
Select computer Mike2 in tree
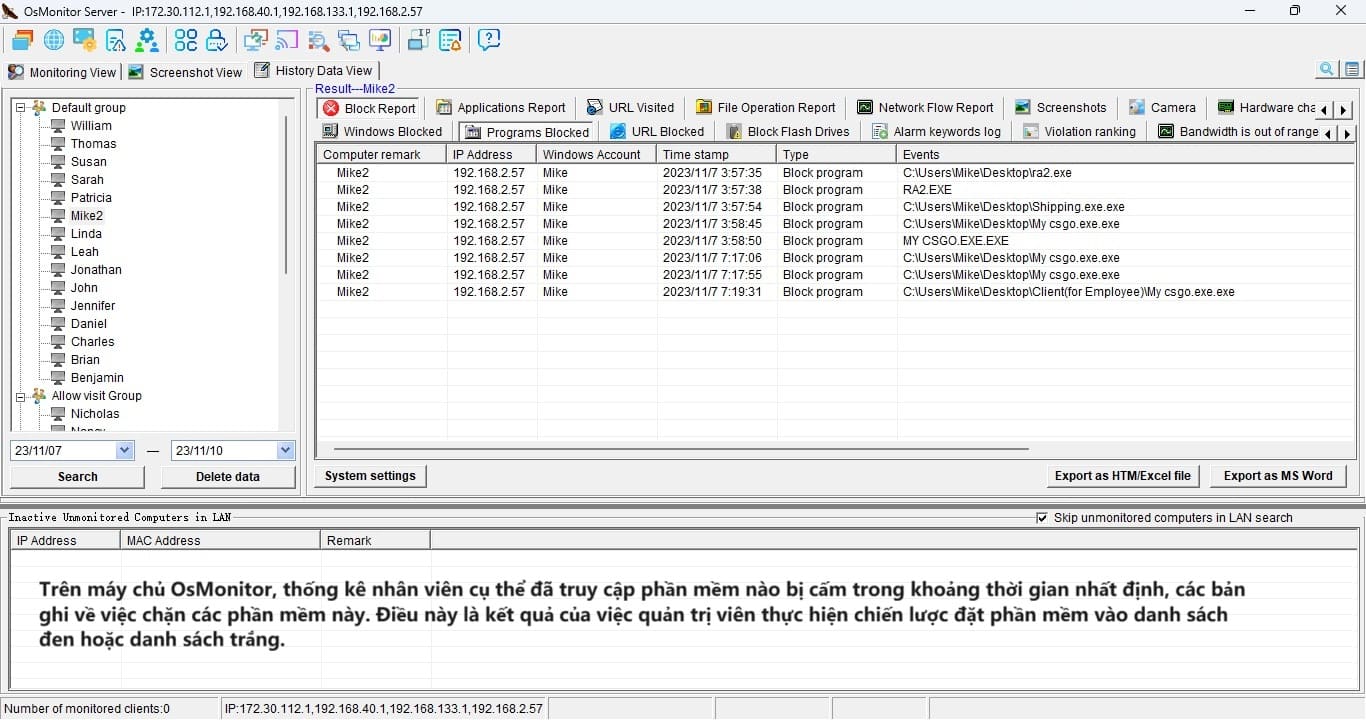(x=87, y=216)
